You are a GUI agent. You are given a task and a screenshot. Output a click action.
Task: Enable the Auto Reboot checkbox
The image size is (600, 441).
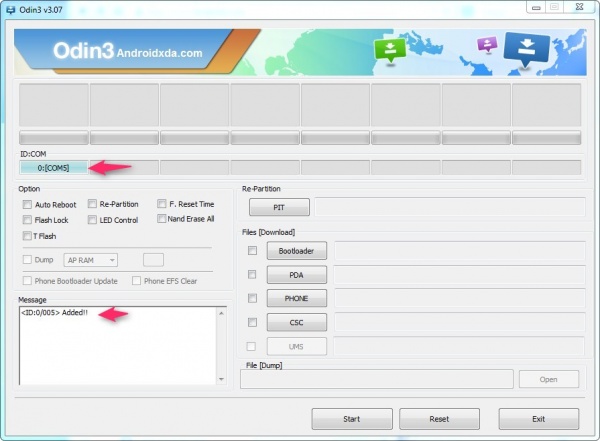[27, 204]
